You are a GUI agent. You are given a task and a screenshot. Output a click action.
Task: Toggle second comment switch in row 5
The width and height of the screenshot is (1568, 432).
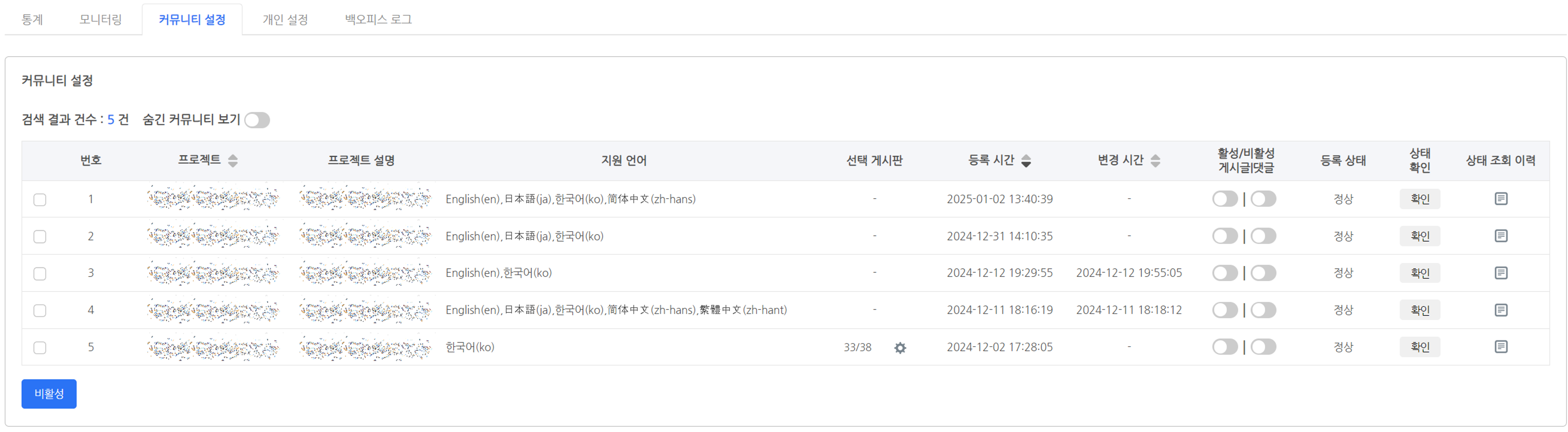[1263, 347]
